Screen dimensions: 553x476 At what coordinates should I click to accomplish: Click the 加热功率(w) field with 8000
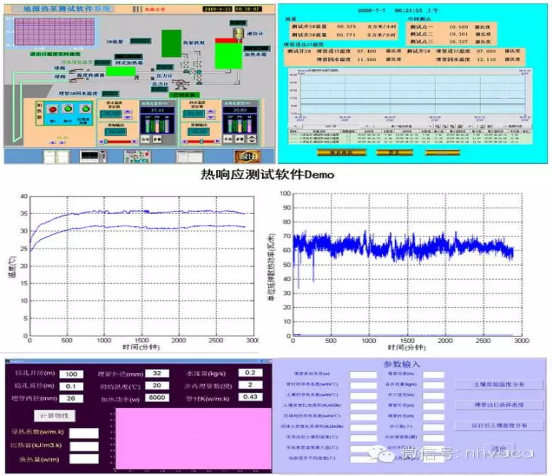tap(157, 397)
